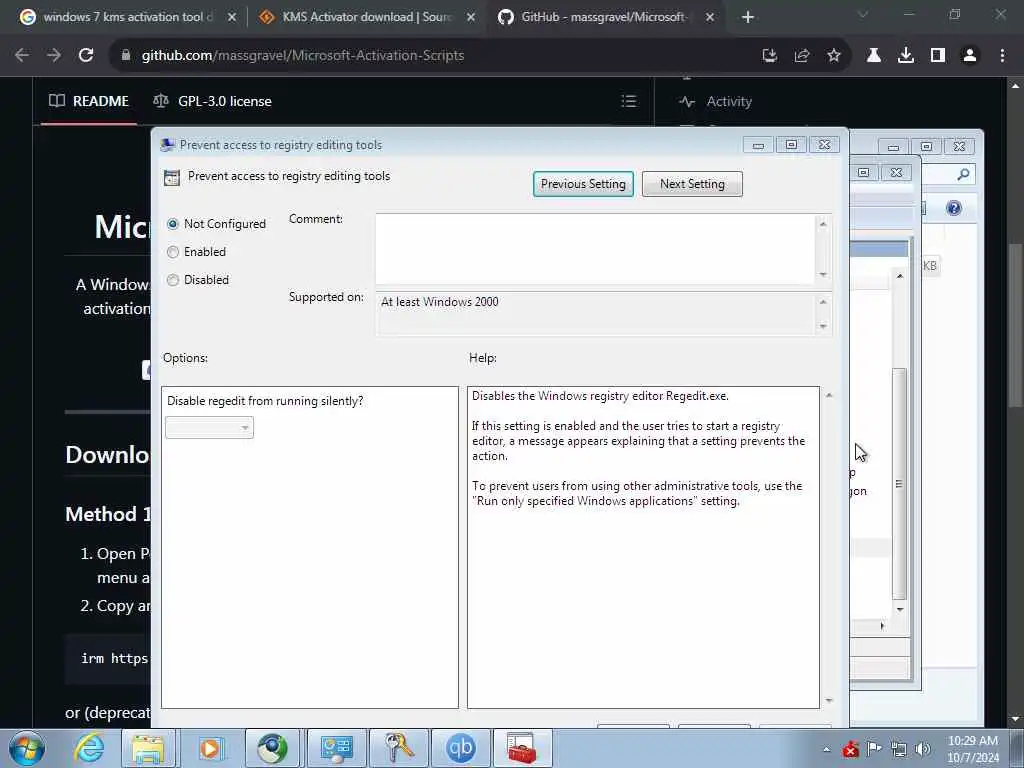Screen dimensions: 1024x768
Task: Open Chrome labs flask icon
Action: (874, 56)
